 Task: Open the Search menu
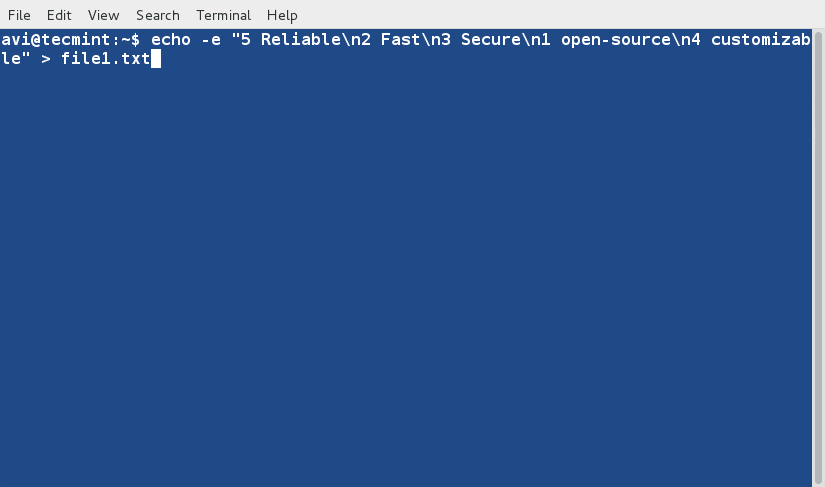pyautogui.click(x=158, y=15)
